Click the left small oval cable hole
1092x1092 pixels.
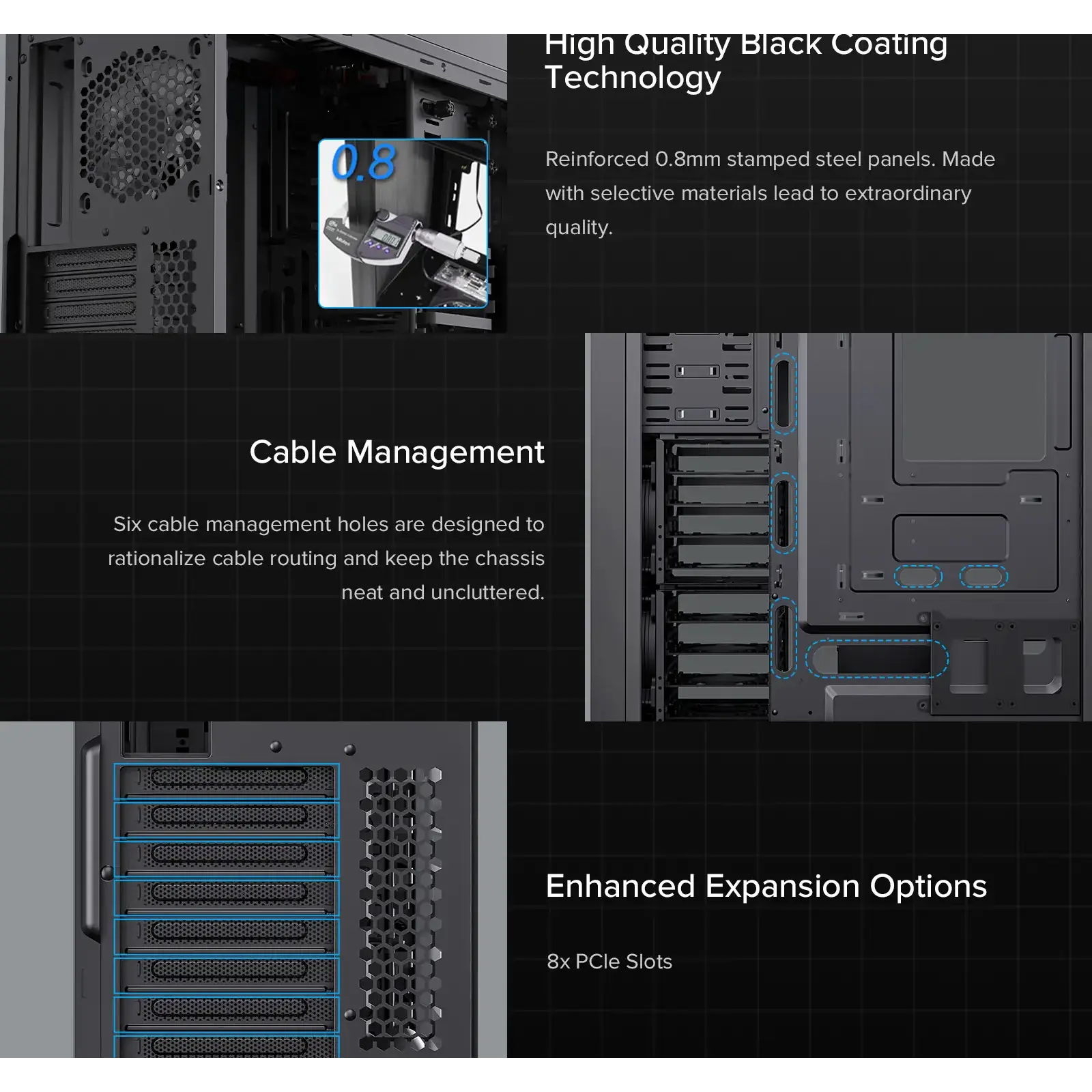(x=917, y=577)
